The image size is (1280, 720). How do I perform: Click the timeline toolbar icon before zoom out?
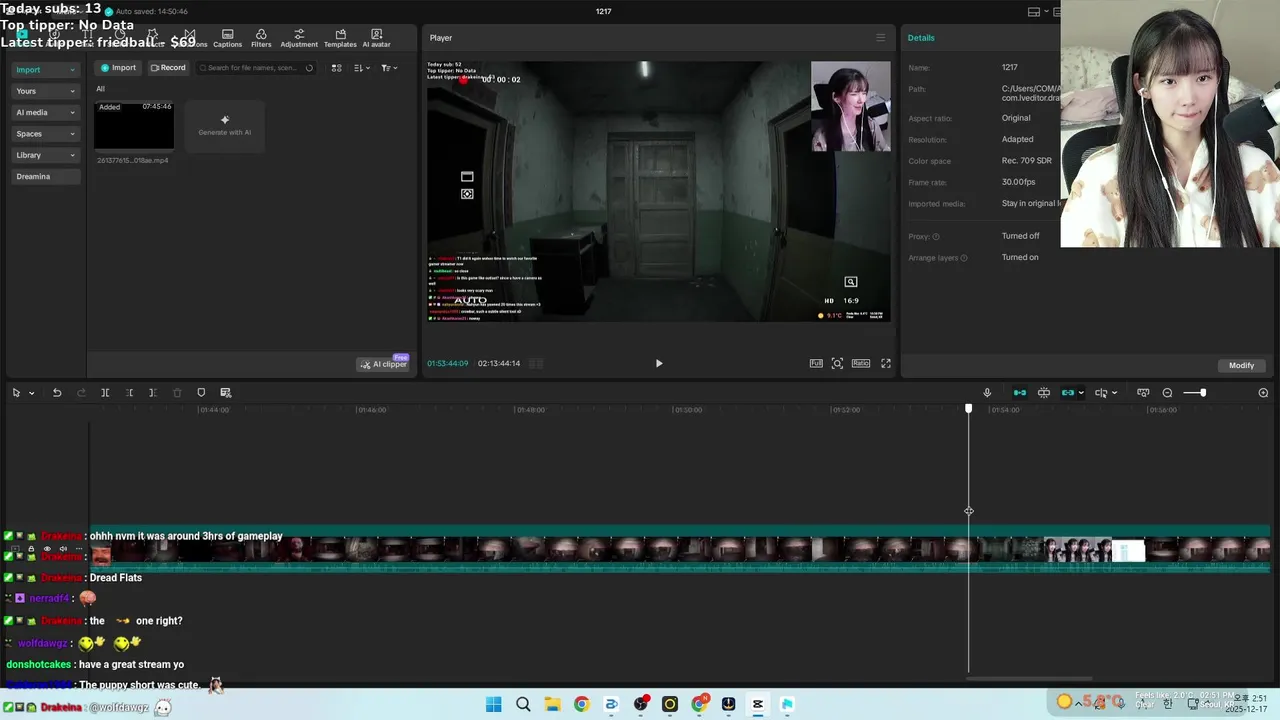1143,393
